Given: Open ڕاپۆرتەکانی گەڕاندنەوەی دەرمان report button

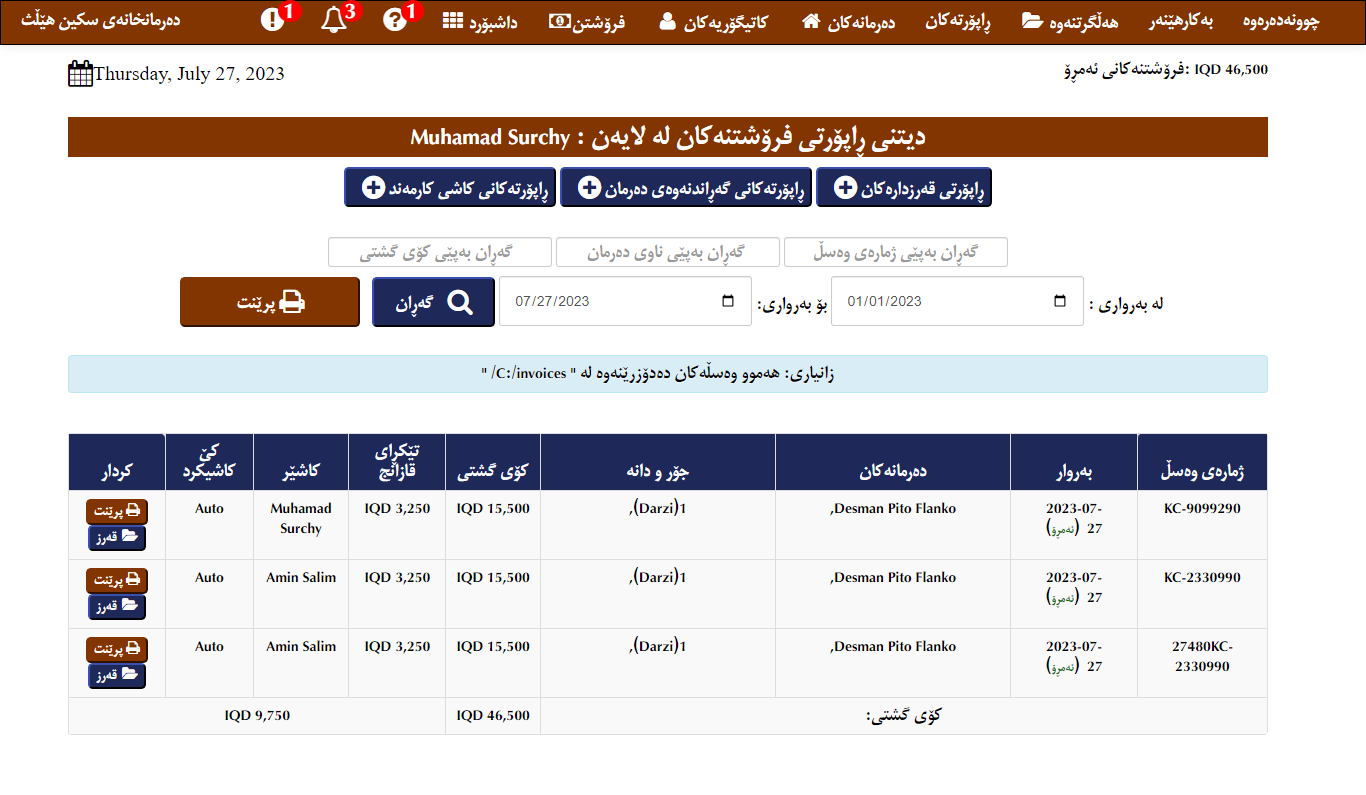Looking at the screenshot, I should [685, 188].
